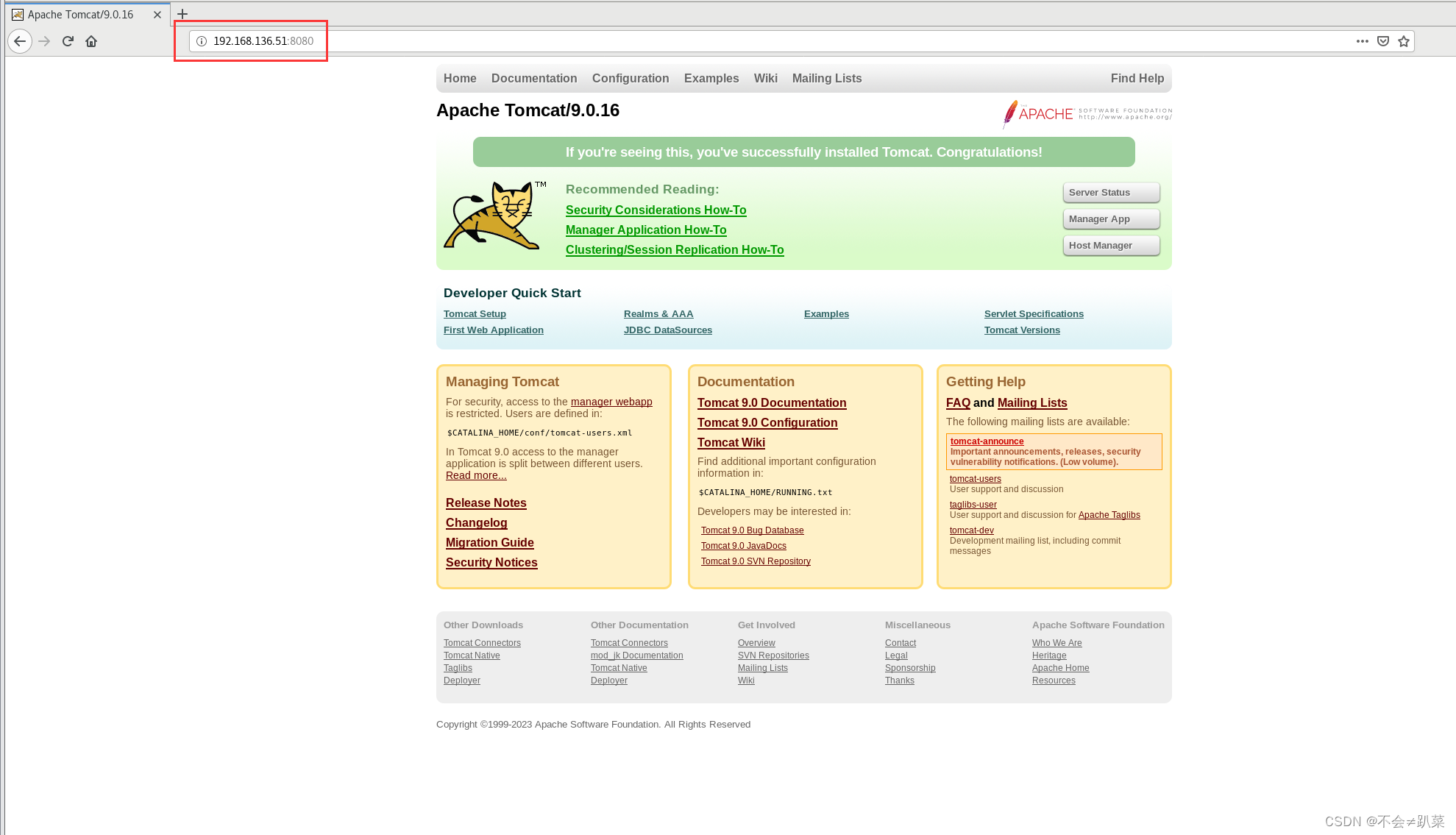Click the Apache Software Foundation feather logo
The height and width of the screenshot is (835, 1456).
click(x=1087, y=114)
